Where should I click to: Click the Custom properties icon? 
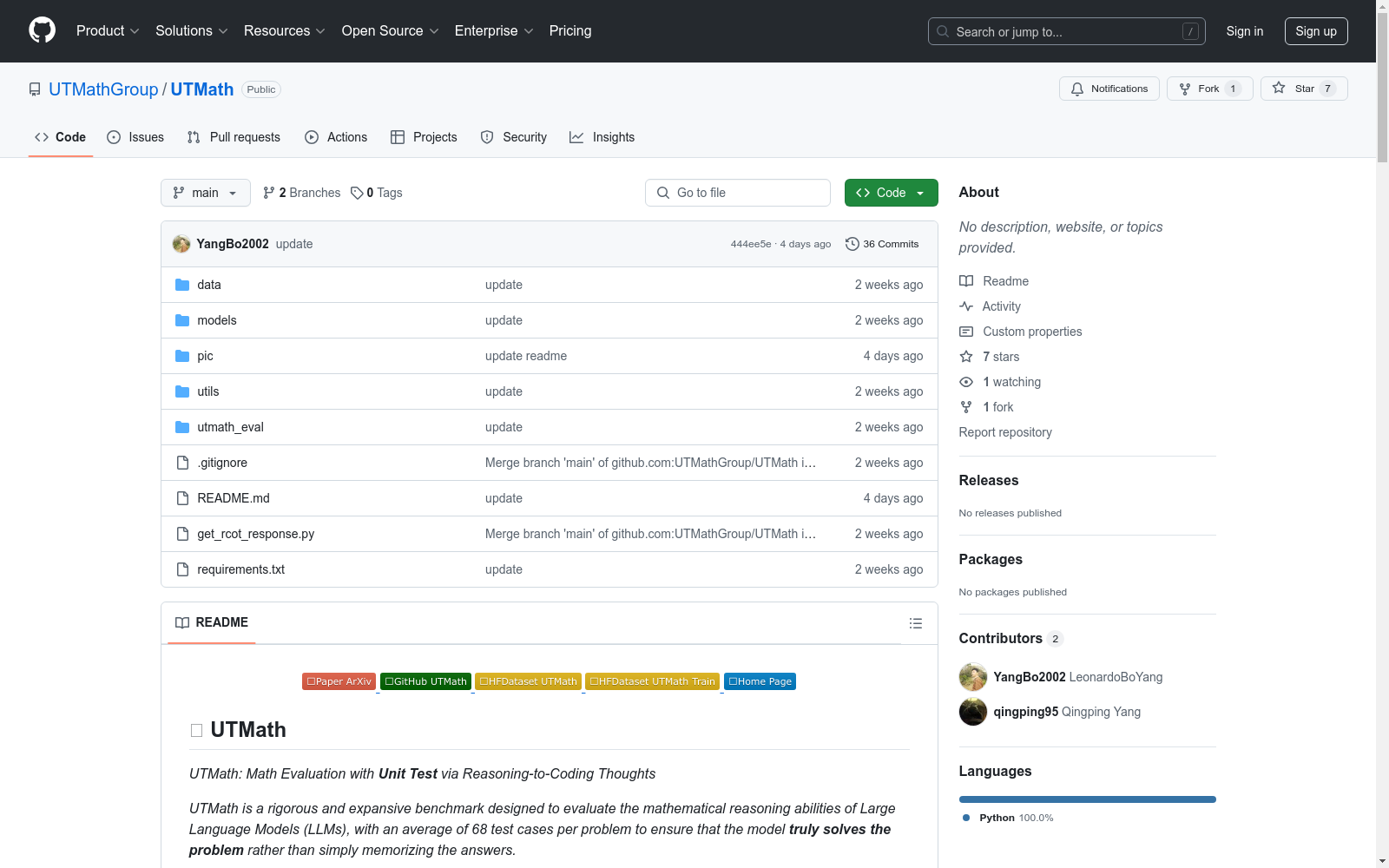point(966,332)
